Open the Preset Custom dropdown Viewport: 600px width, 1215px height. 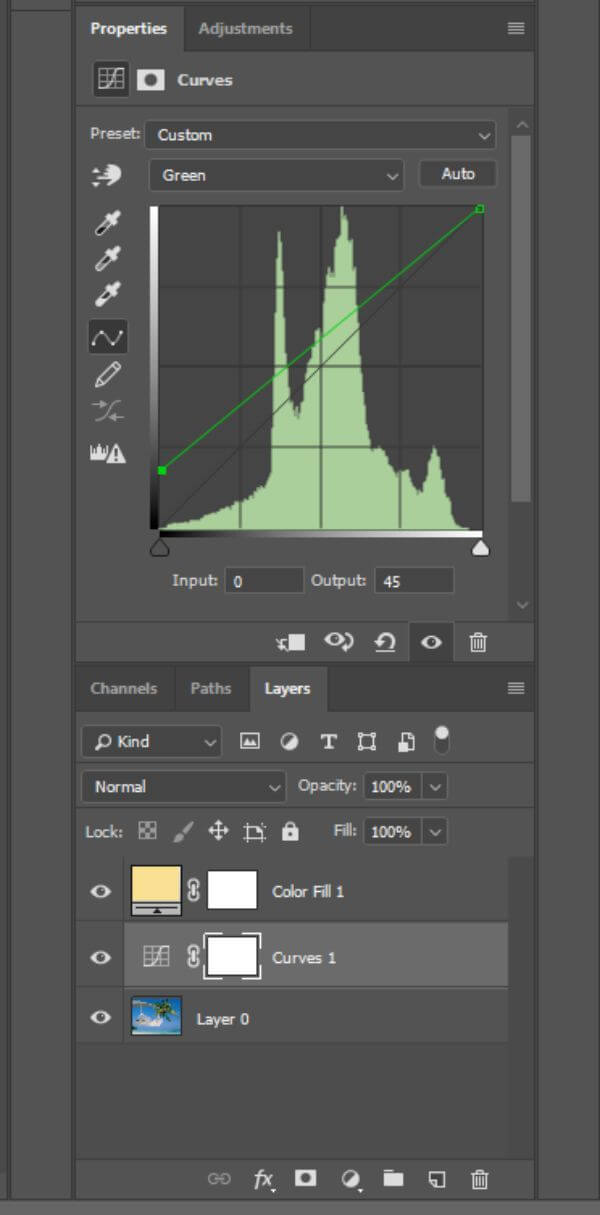pos(320,135)
